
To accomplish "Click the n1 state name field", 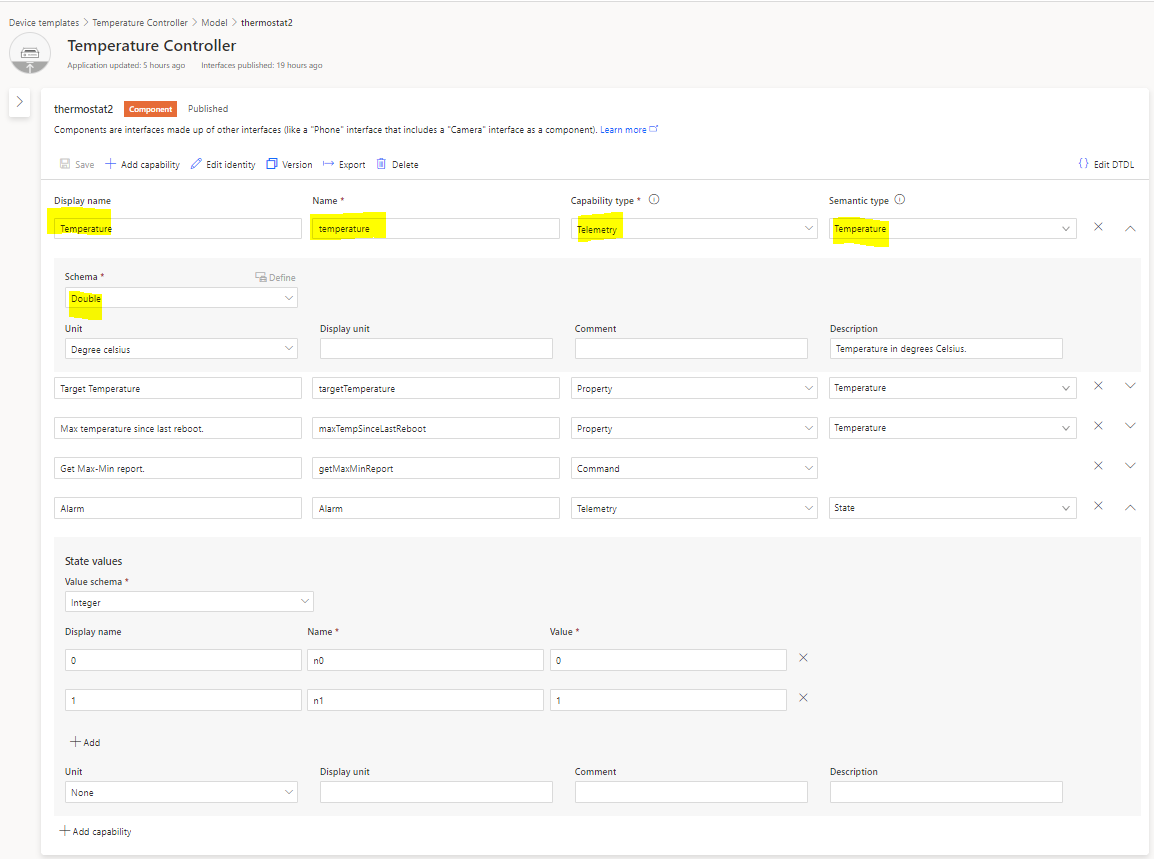I will (425, 700).
